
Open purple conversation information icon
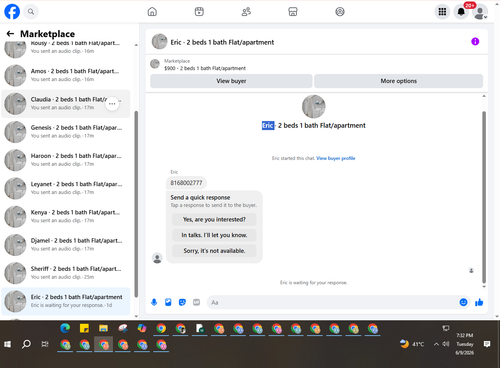[475, 42]
